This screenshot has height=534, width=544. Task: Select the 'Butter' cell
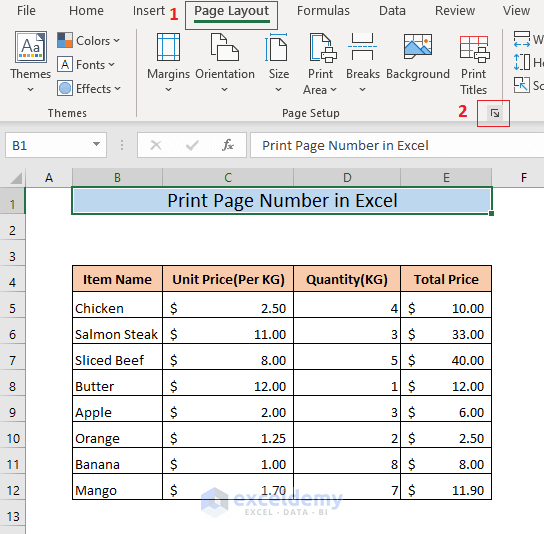pyautogui.click(x=117, y=383)
